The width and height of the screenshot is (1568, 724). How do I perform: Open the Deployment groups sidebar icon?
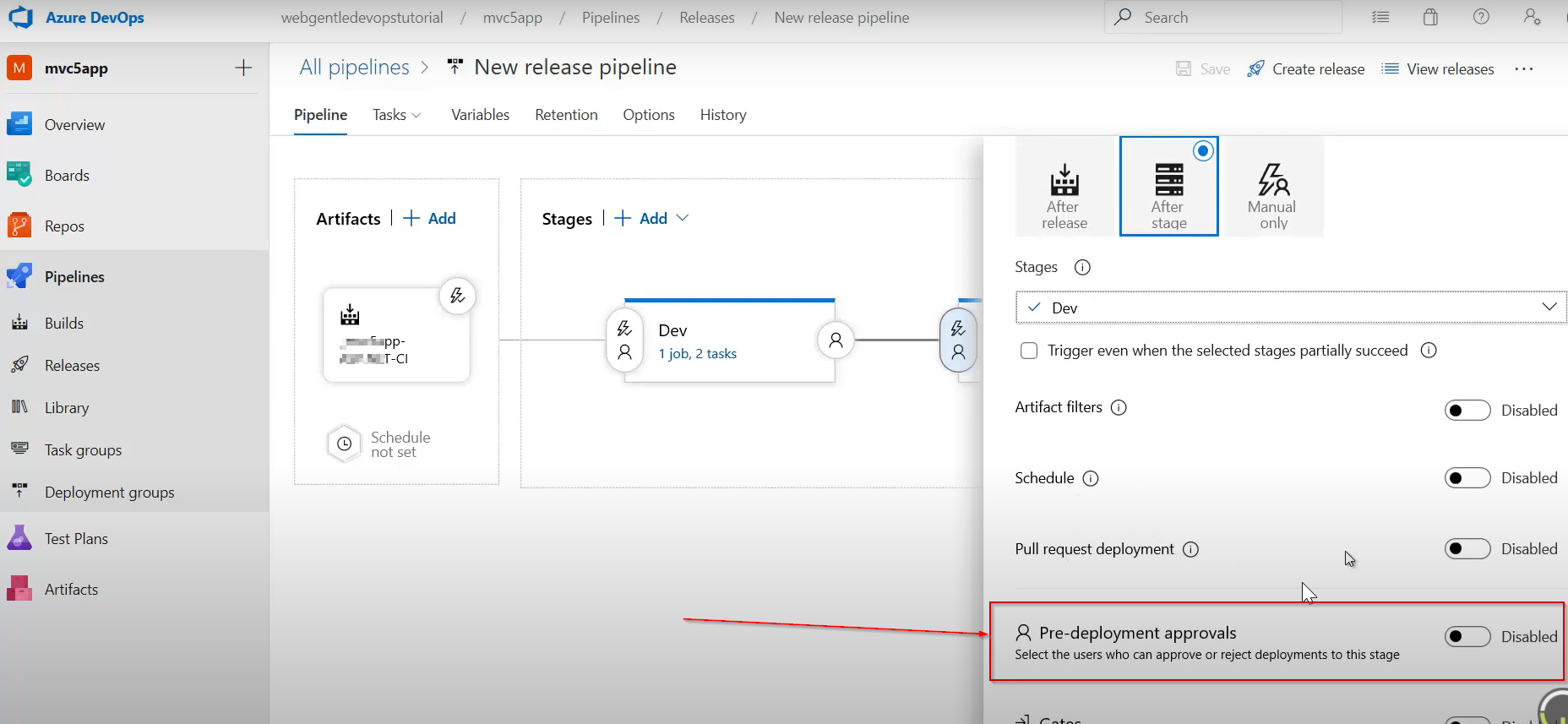click(x=19, y=492)
